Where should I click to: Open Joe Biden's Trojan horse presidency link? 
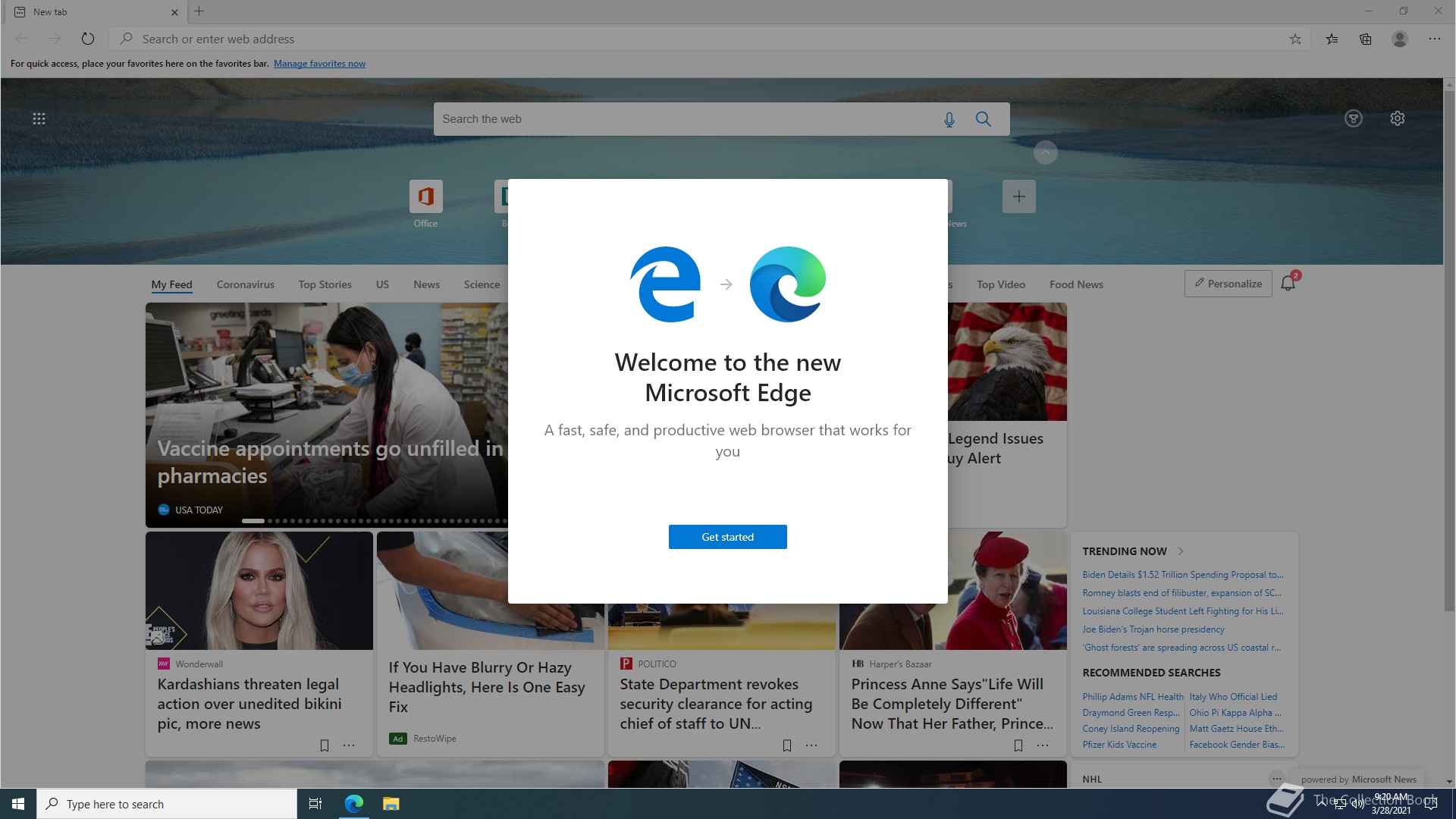pos(1153,629)
